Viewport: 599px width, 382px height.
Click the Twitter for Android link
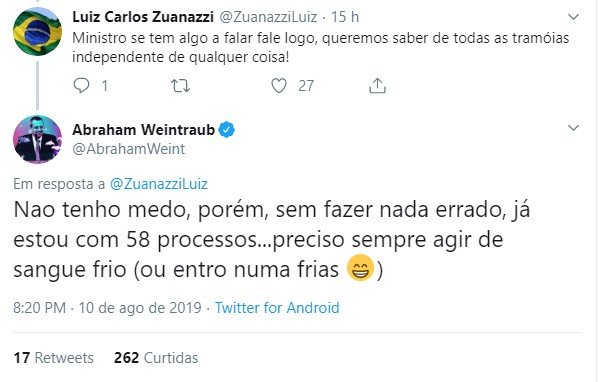tap(277, 308)
